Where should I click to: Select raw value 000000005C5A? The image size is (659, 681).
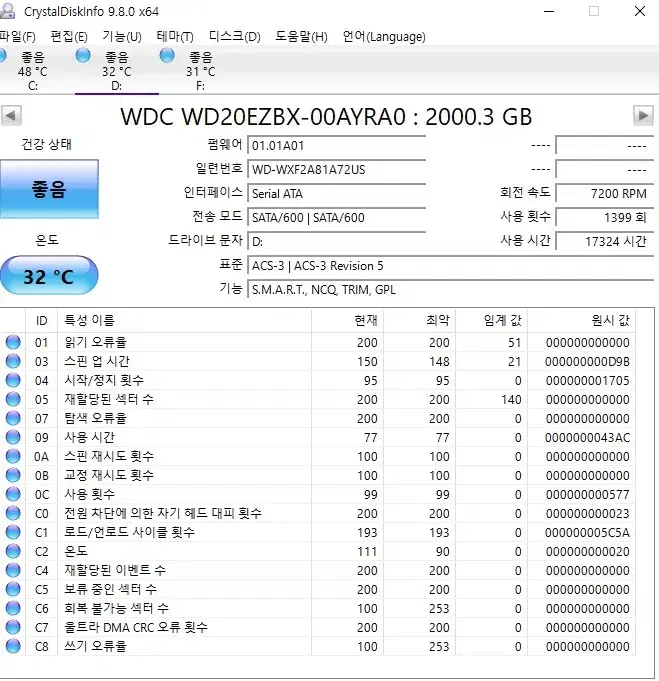[587, 533]
